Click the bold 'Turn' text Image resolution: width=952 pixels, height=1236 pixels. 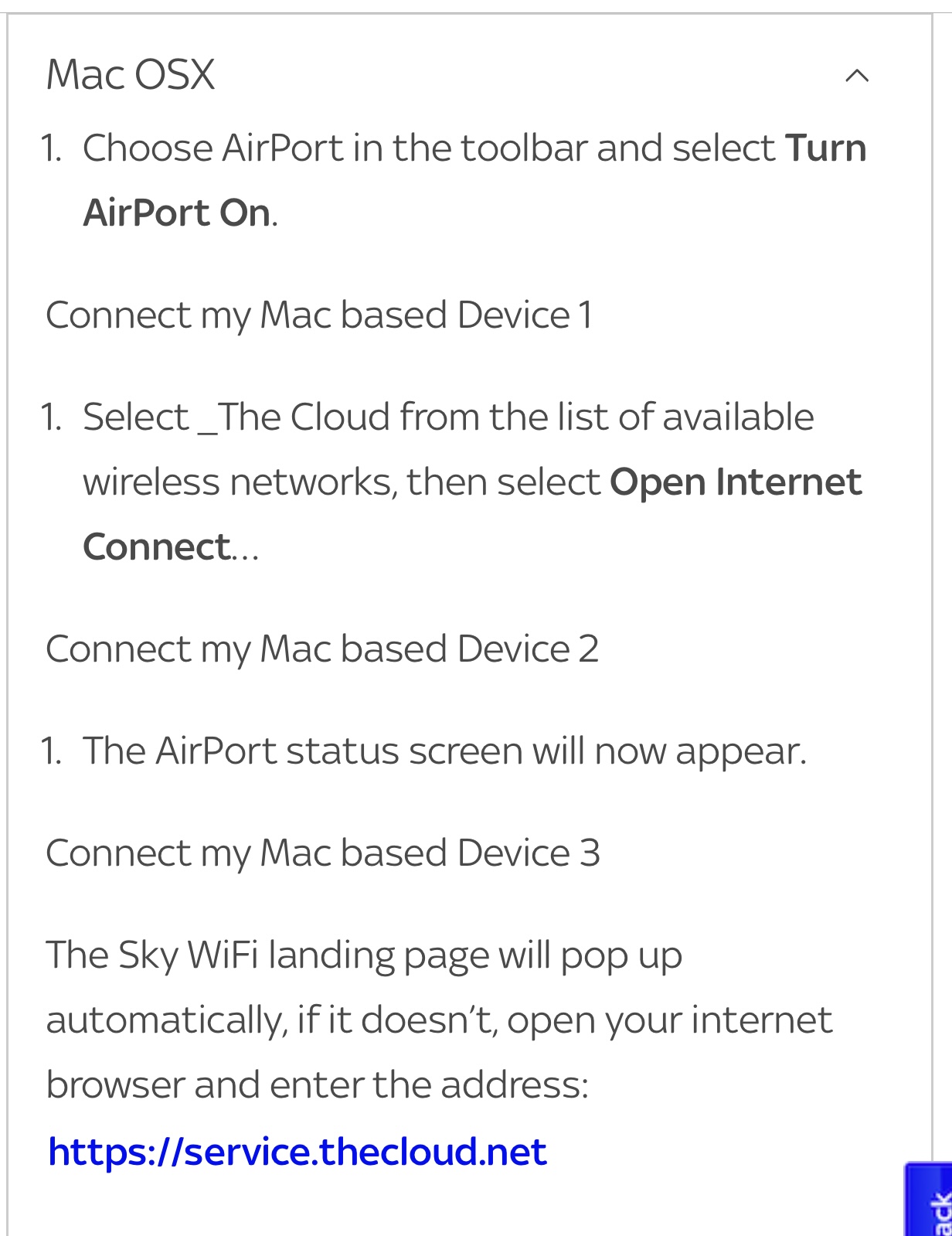coord(825,148)
